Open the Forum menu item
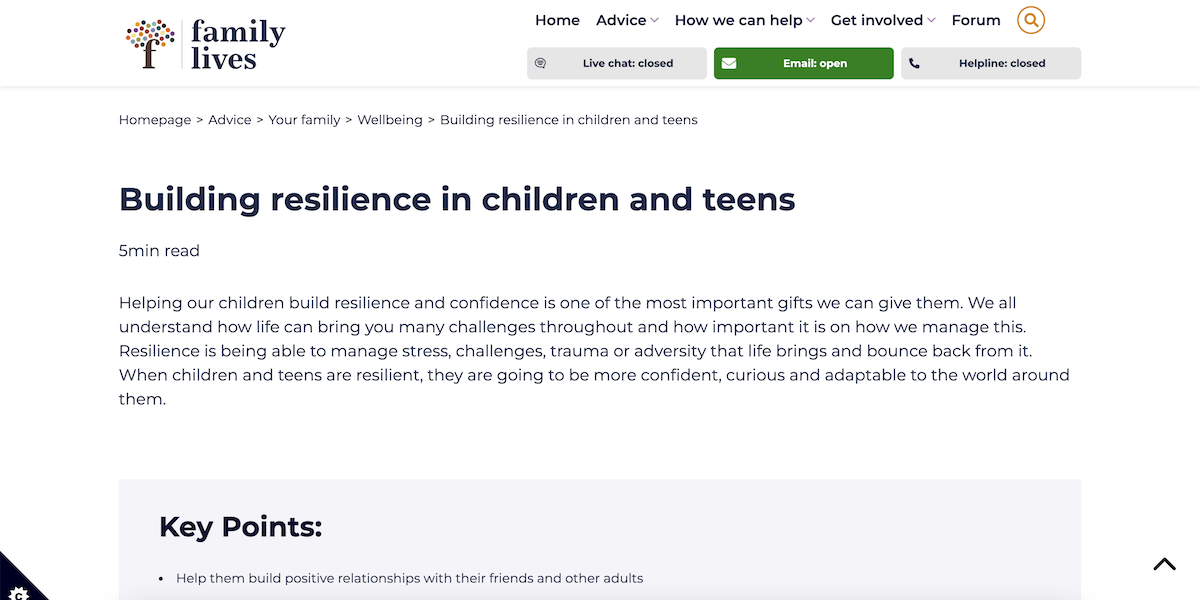This screenshot has width=1200, height=600. [x=976, y=20]
